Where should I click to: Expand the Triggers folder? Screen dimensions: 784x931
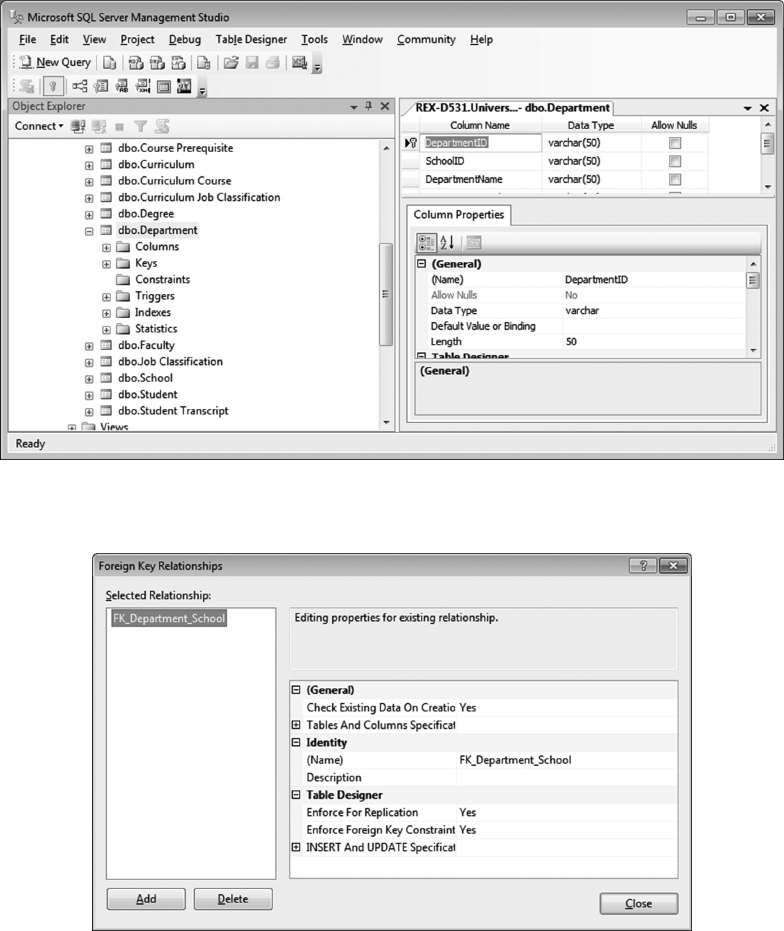coord(106,297)
